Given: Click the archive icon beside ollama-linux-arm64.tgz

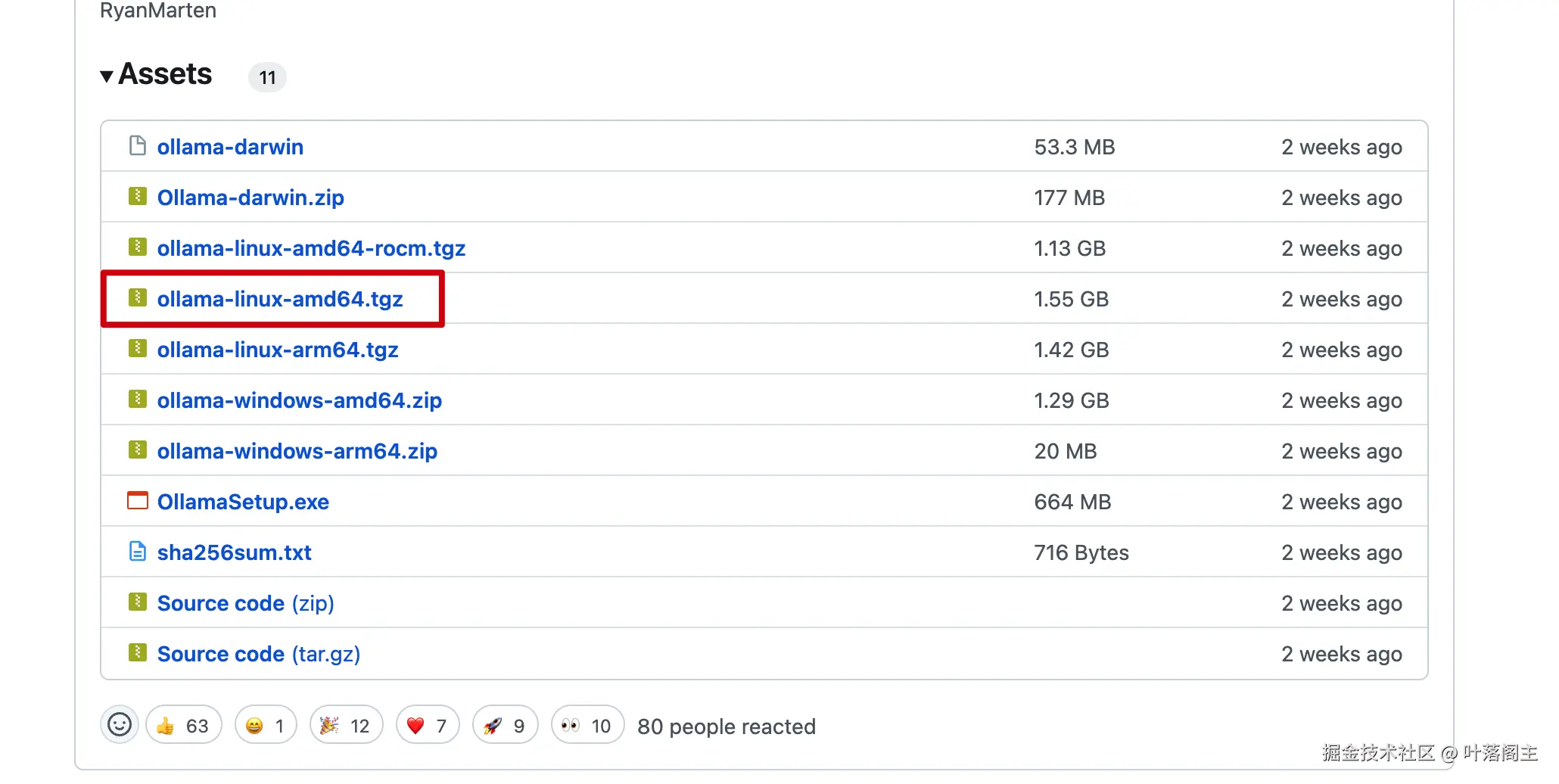Looking at the screenshot, I should click(x=138, y=348).
